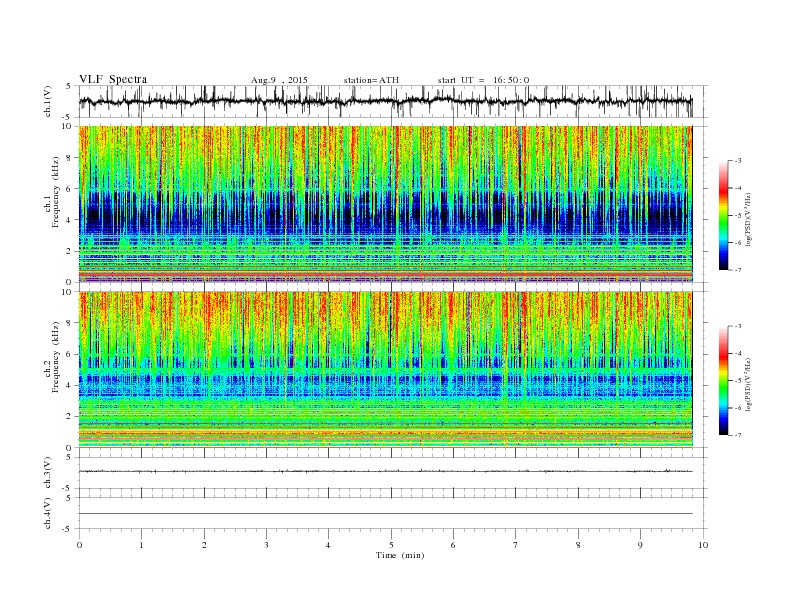Click time axis tick label '2'
Image resolution: width=792 pixels, height=612 pixels.
click(204, 545)
